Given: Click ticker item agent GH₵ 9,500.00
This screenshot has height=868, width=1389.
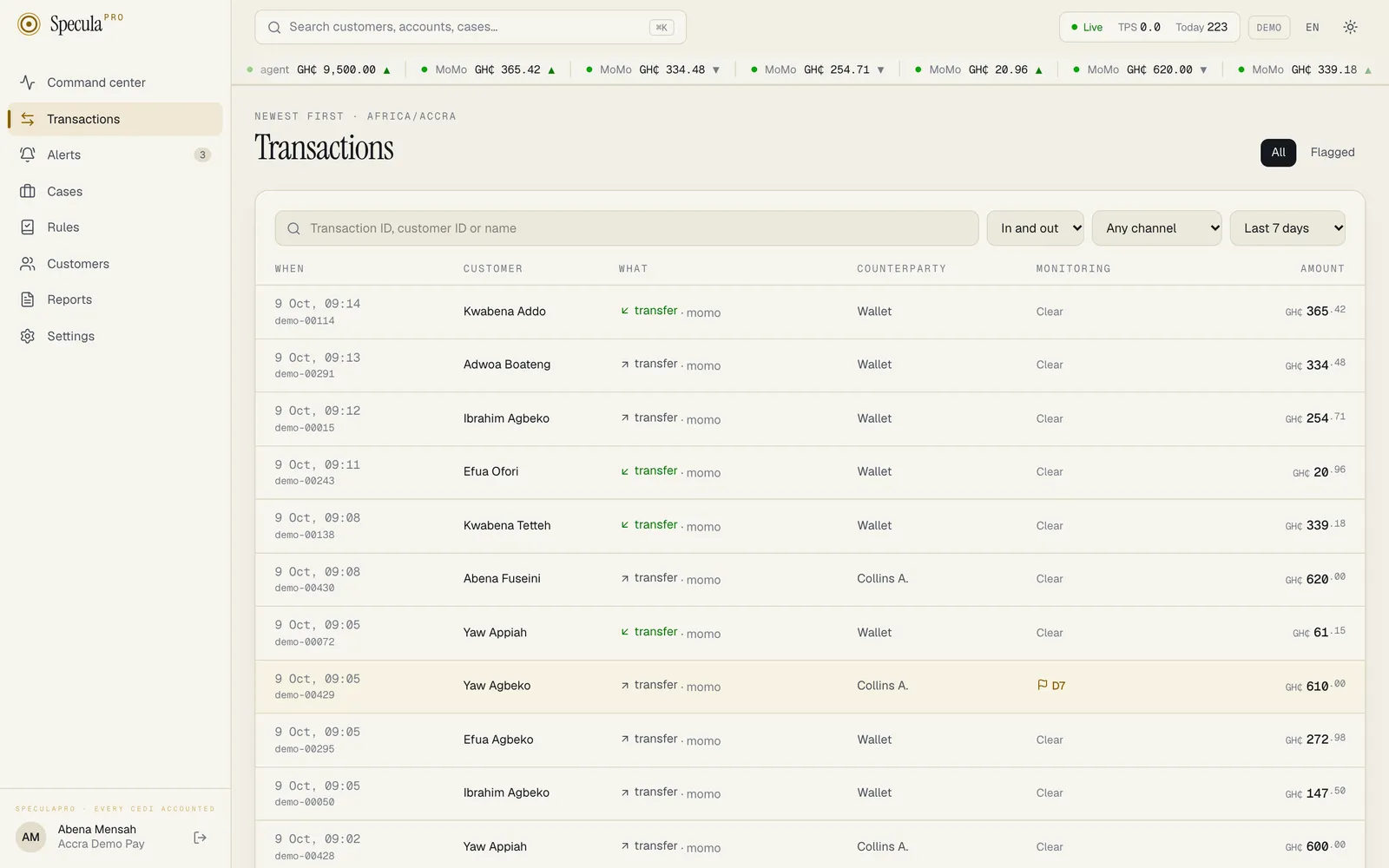Looking at the screenshot, I should [319, 70].
